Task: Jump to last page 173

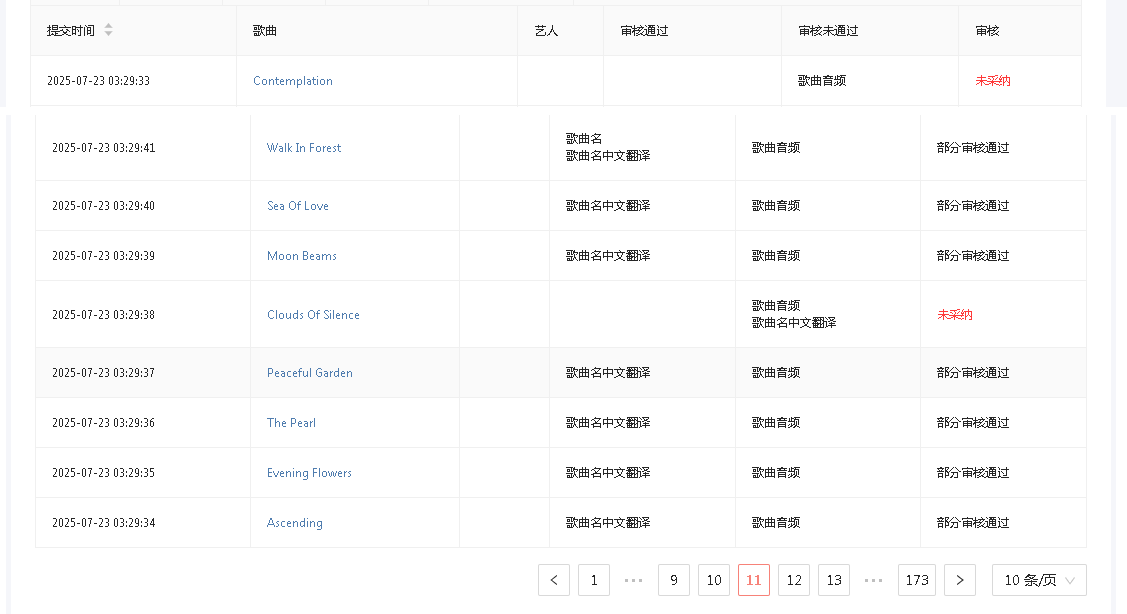Action: [x=917, y=580]
